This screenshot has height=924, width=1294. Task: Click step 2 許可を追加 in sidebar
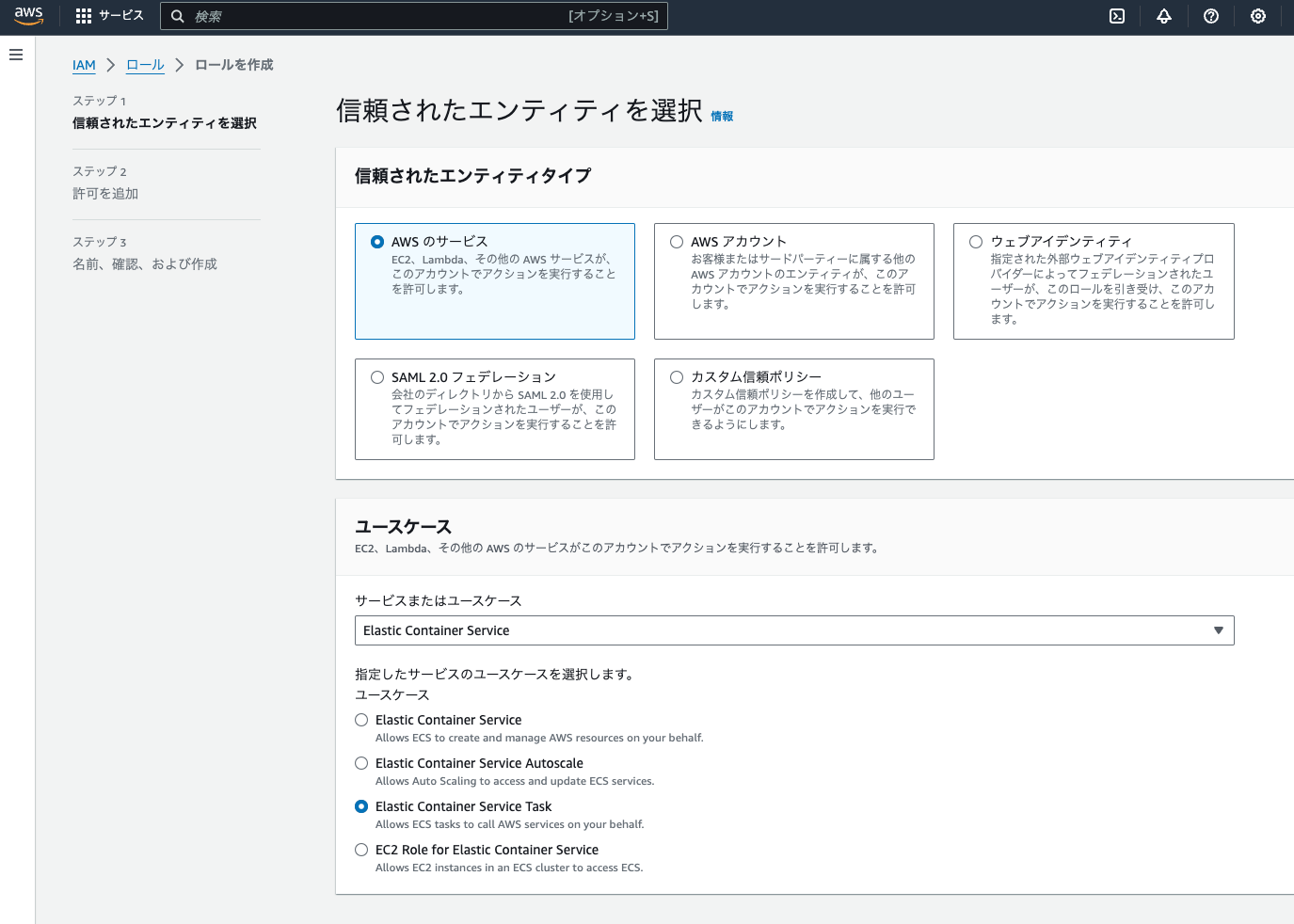106,193
